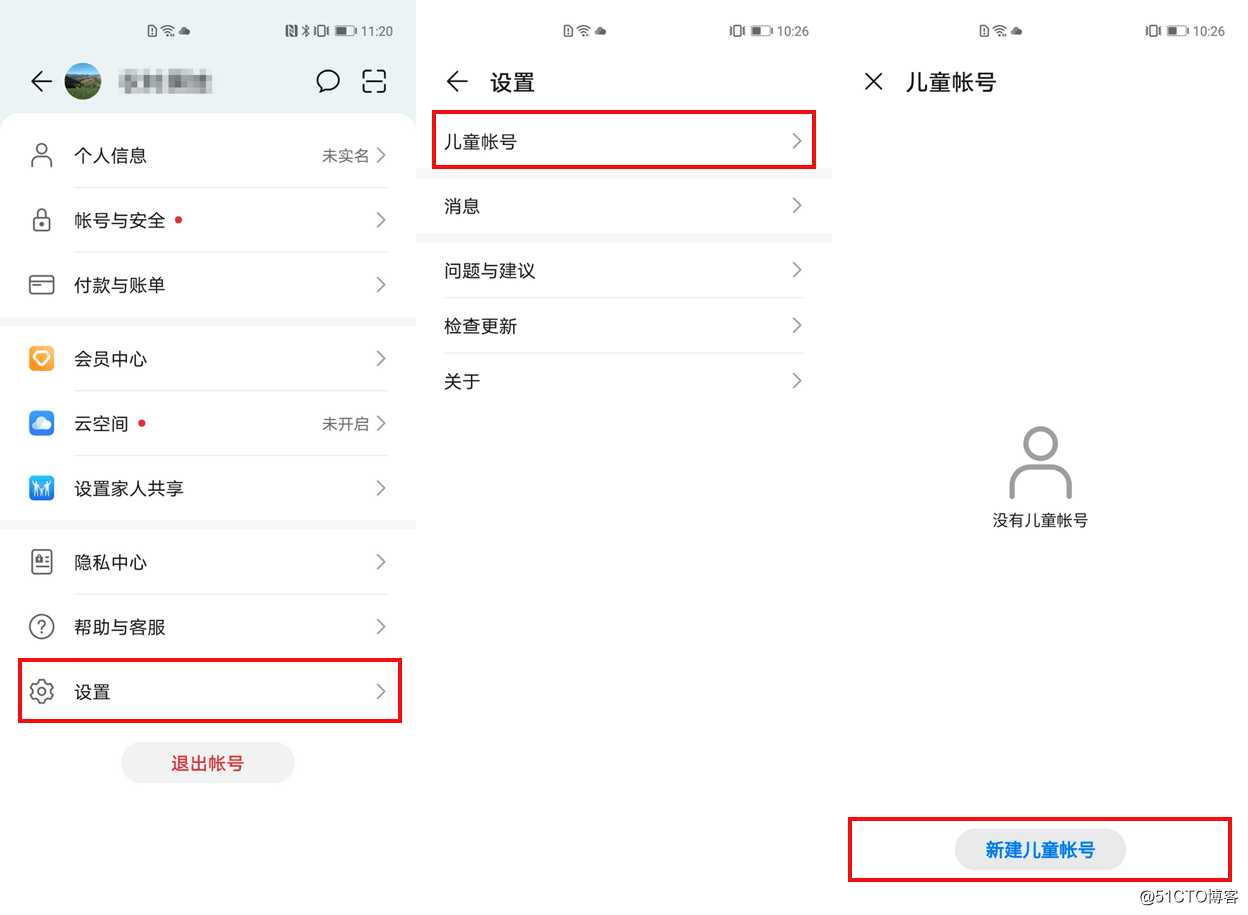The height and width of the screenshot is (915, 1248).
Task: Open 云空间 cloud space
Action: (208, 424)
